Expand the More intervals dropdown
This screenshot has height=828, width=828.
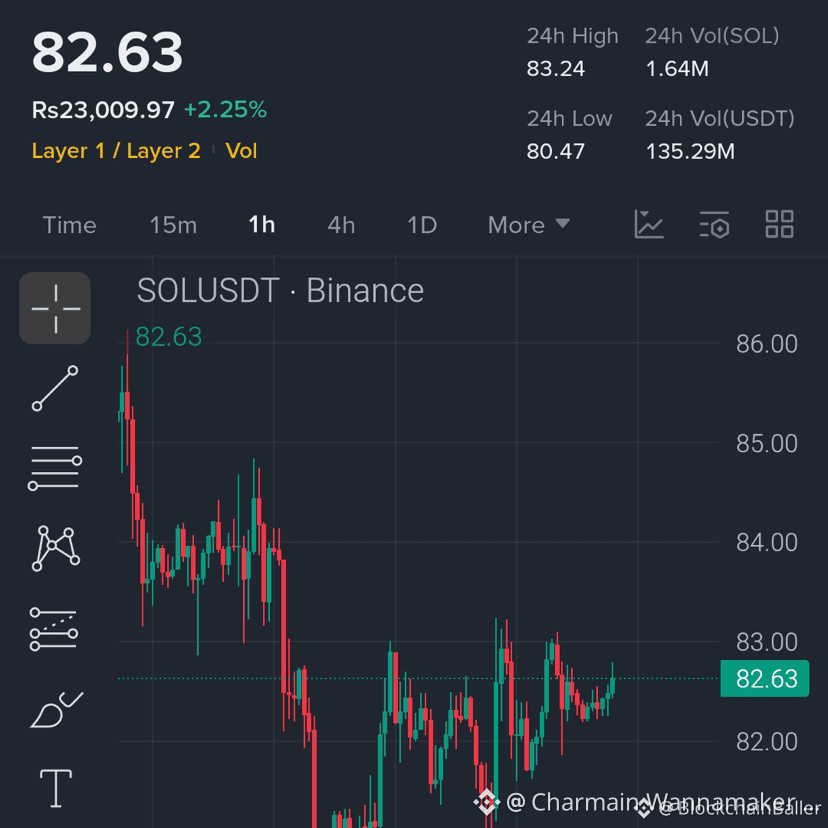(529, 225)
